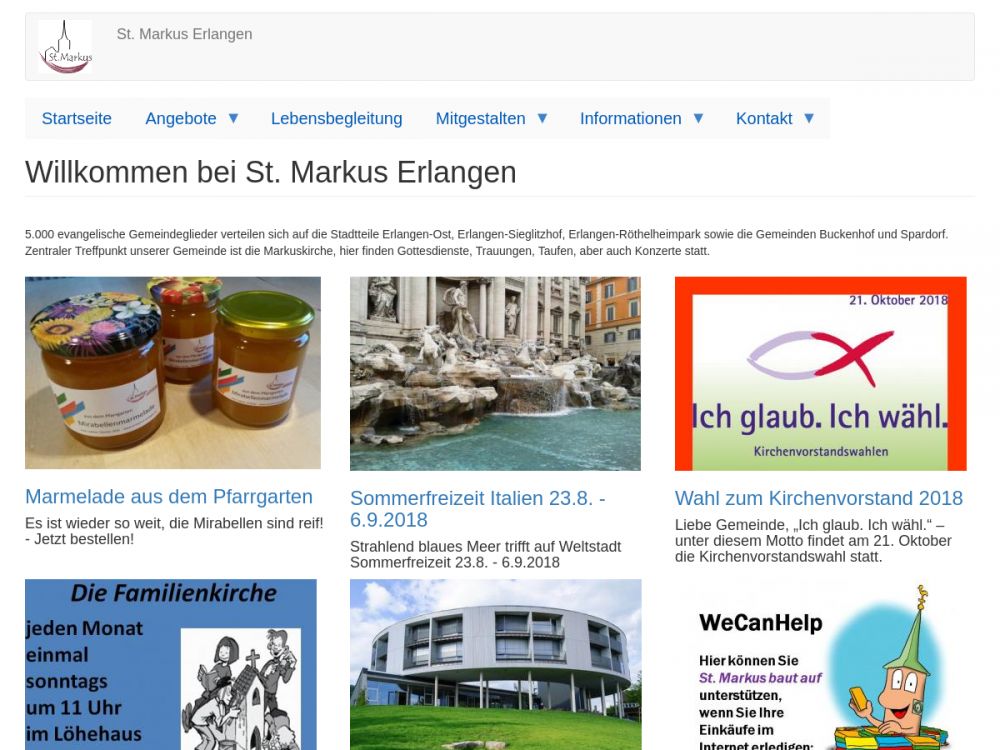Viewport: 1000px width, 750px height.
Task: Open the Mirabellen marmalade jars image
Action: (x=173, y=373)
